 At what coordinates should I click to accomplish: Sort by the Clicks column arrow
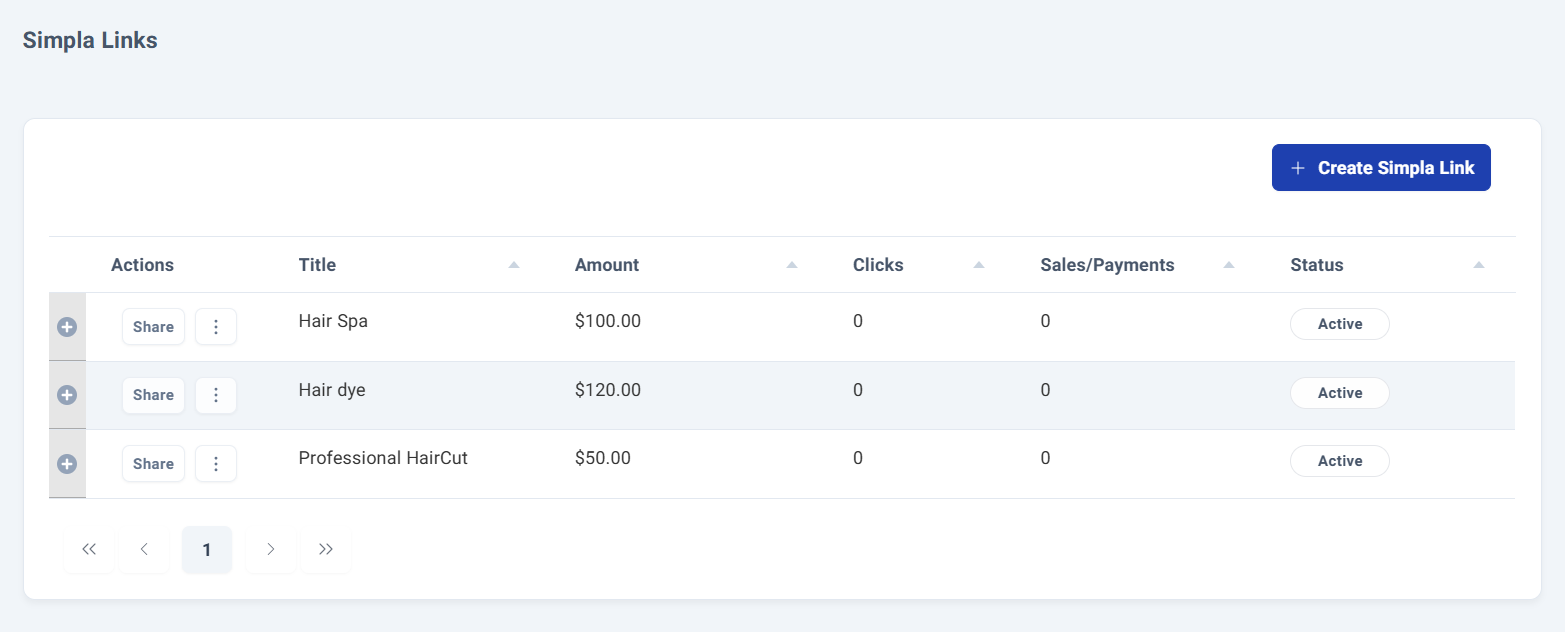tap(979, 265)
